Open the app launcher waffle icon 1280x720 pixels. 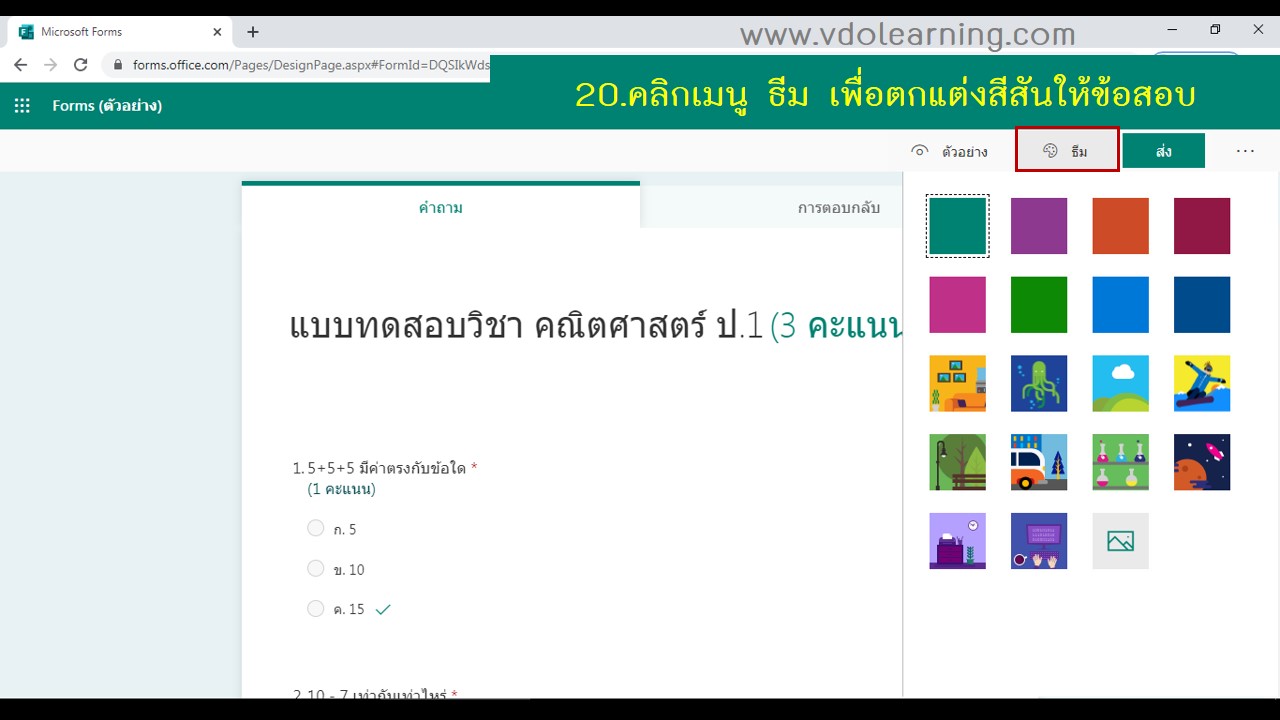point(22,106)
